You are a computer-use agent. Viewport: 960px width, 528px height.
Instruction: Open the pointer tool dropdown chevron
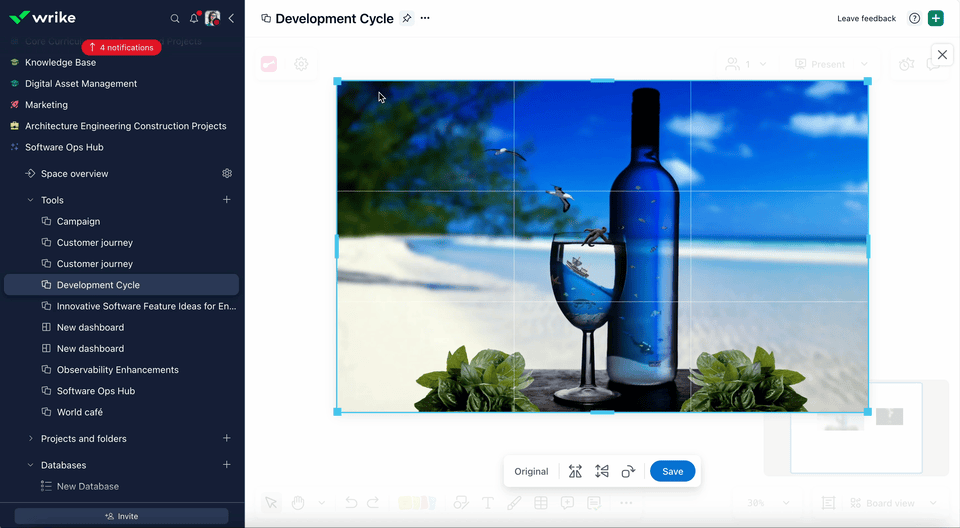321,503
